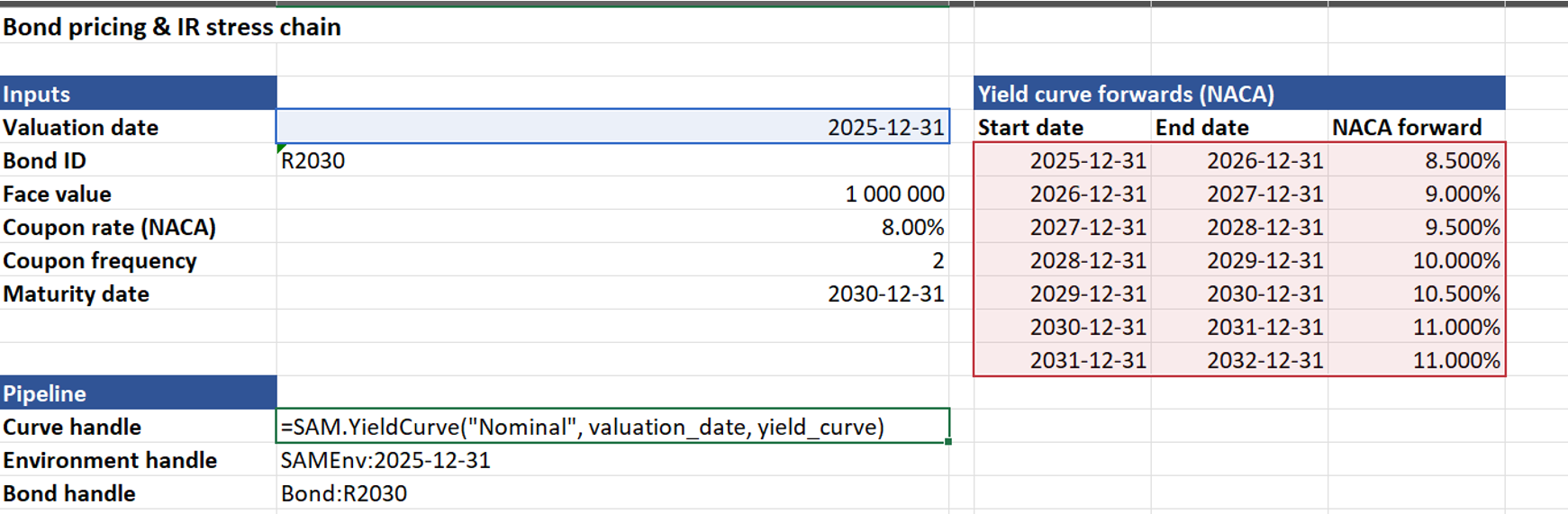Select the 'Face value' label cell
The height and width of the screenshot is (514, 1568).
coord(138,194)
